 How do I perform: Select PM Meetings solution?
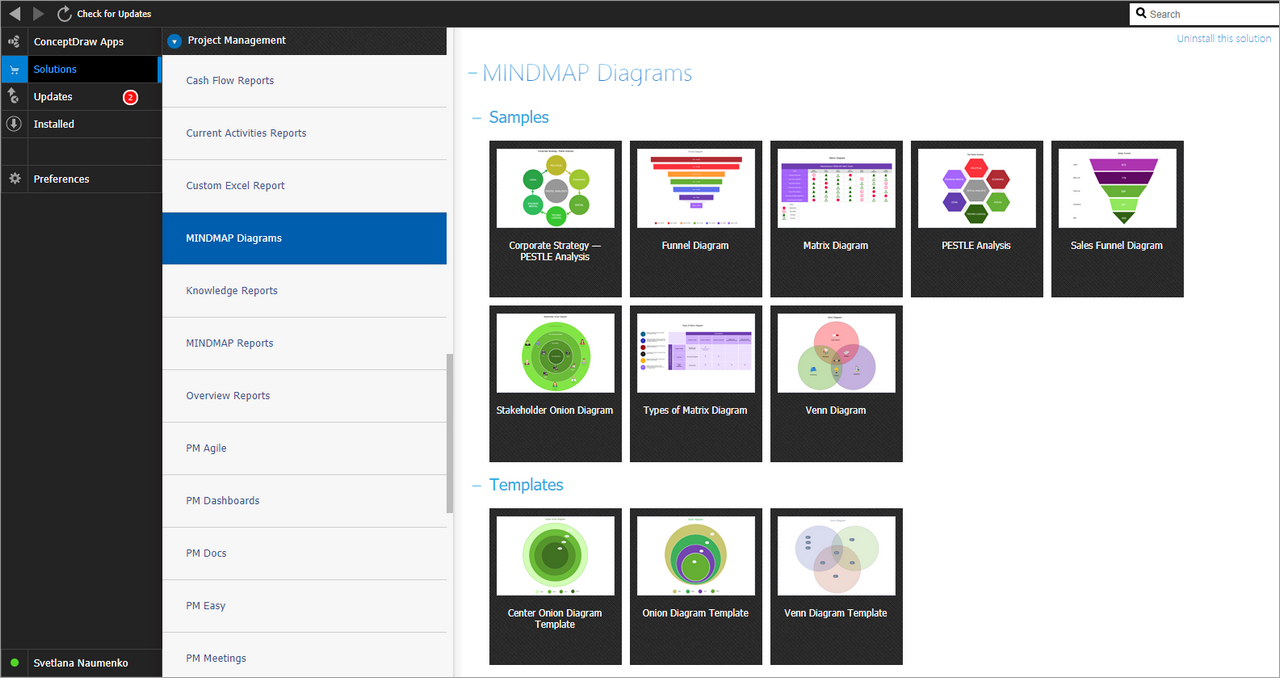click(304, 656)
